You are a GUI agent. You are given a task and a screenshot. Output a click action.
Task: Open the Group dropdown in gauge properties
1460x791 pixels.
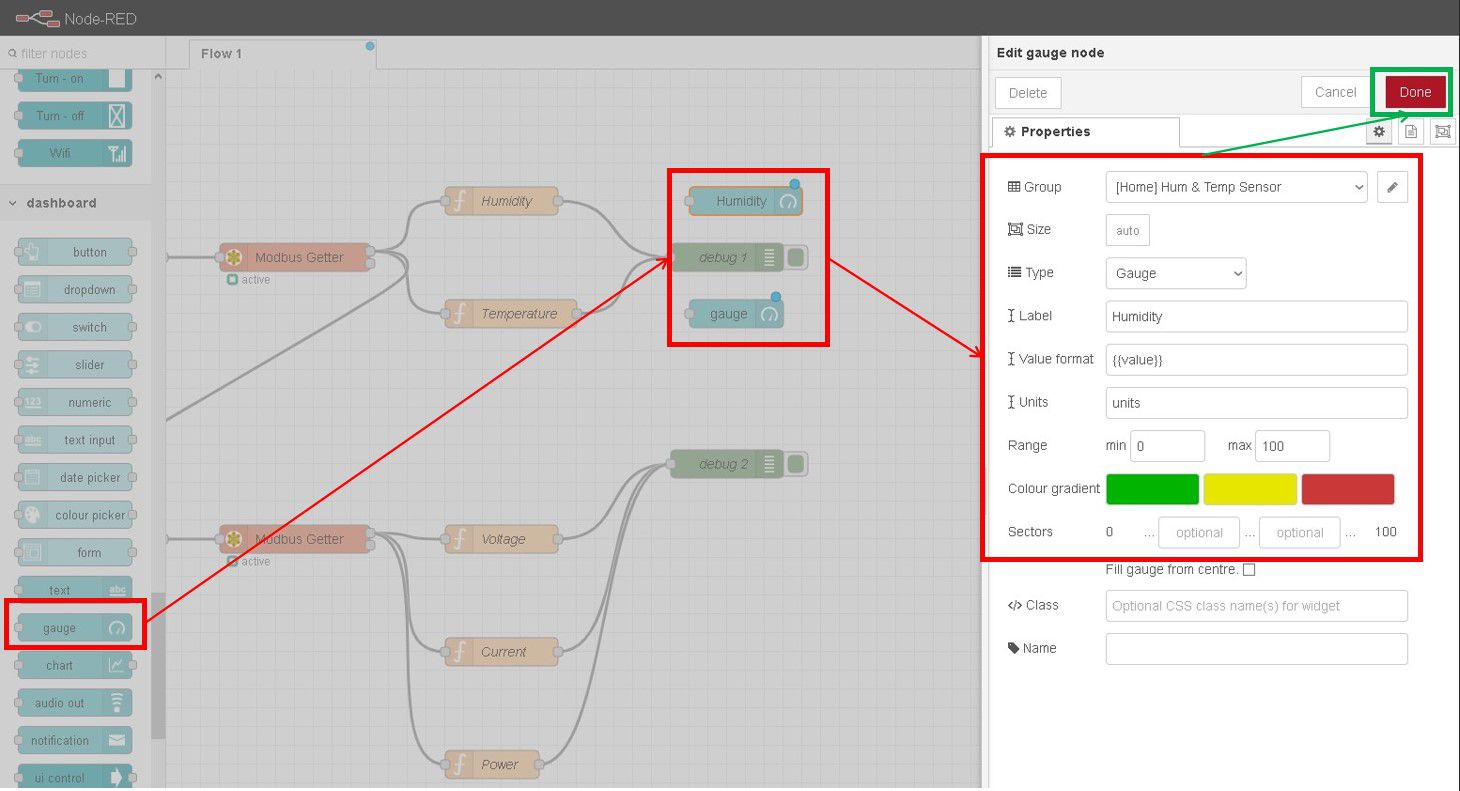tap(1236, 187)
